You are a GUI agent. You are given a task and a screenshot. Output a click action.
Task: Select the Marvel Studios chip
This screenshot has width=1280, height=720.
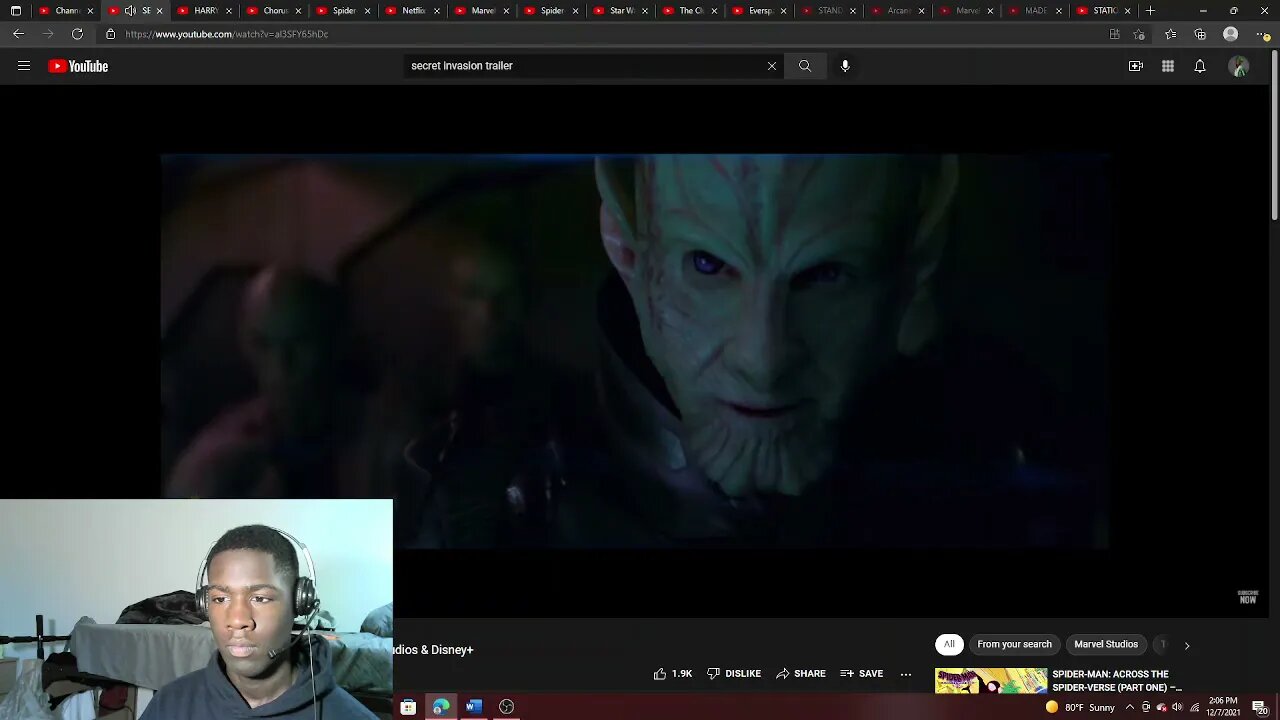pos(1106,645)
